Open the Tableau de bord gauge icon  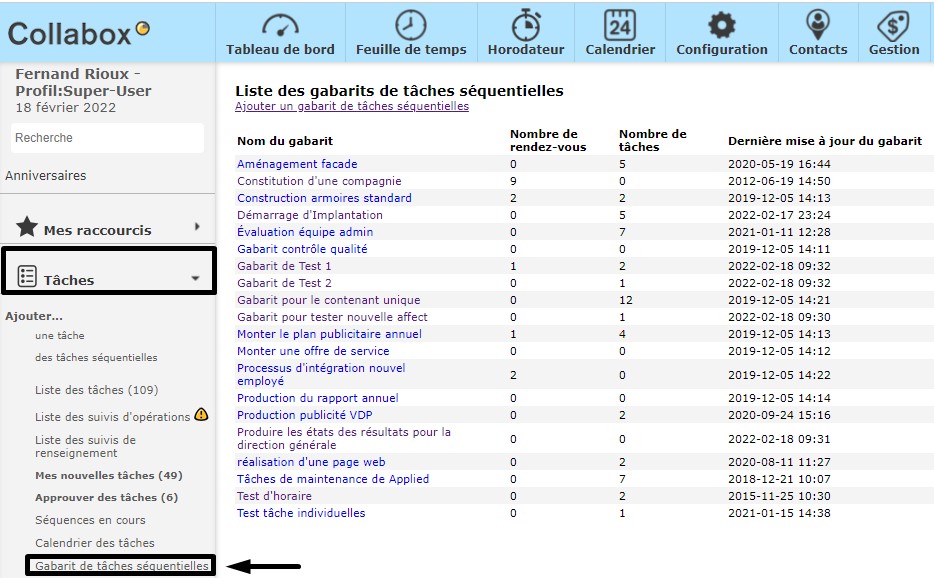coord(280,25)
